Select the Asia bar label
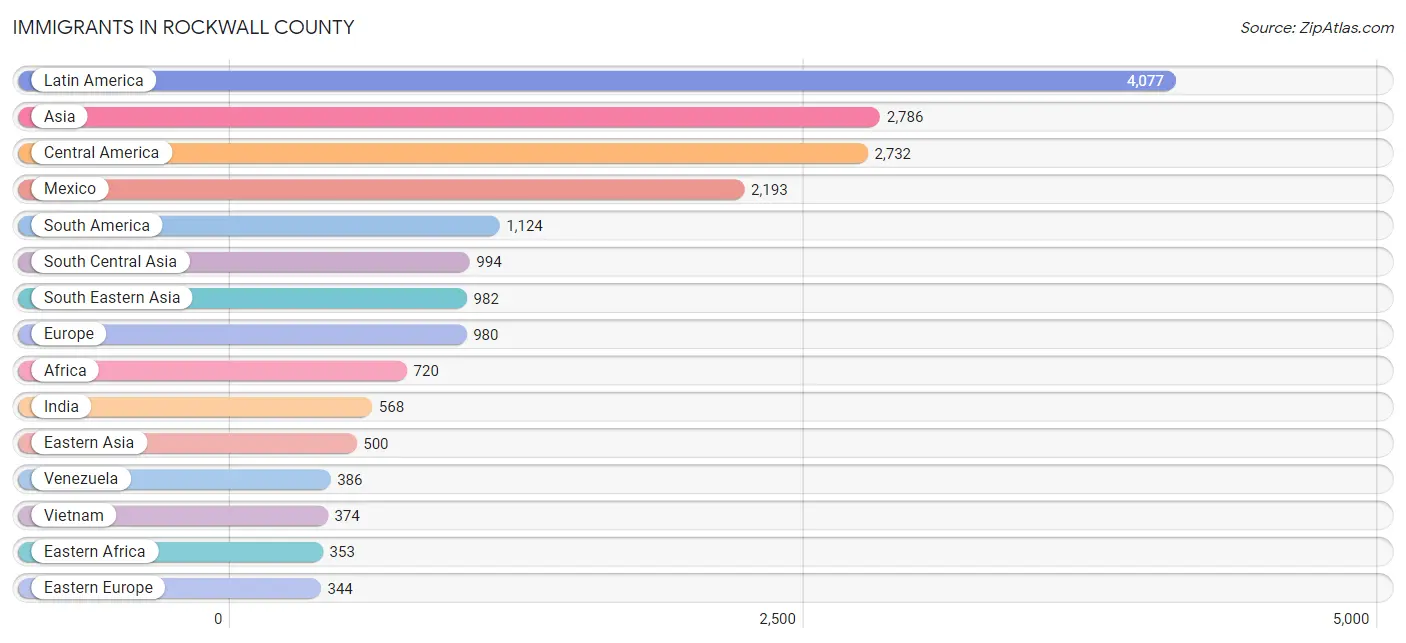Image resolution: width=1406 pixels, height=643 pixels. pos(59,117)
